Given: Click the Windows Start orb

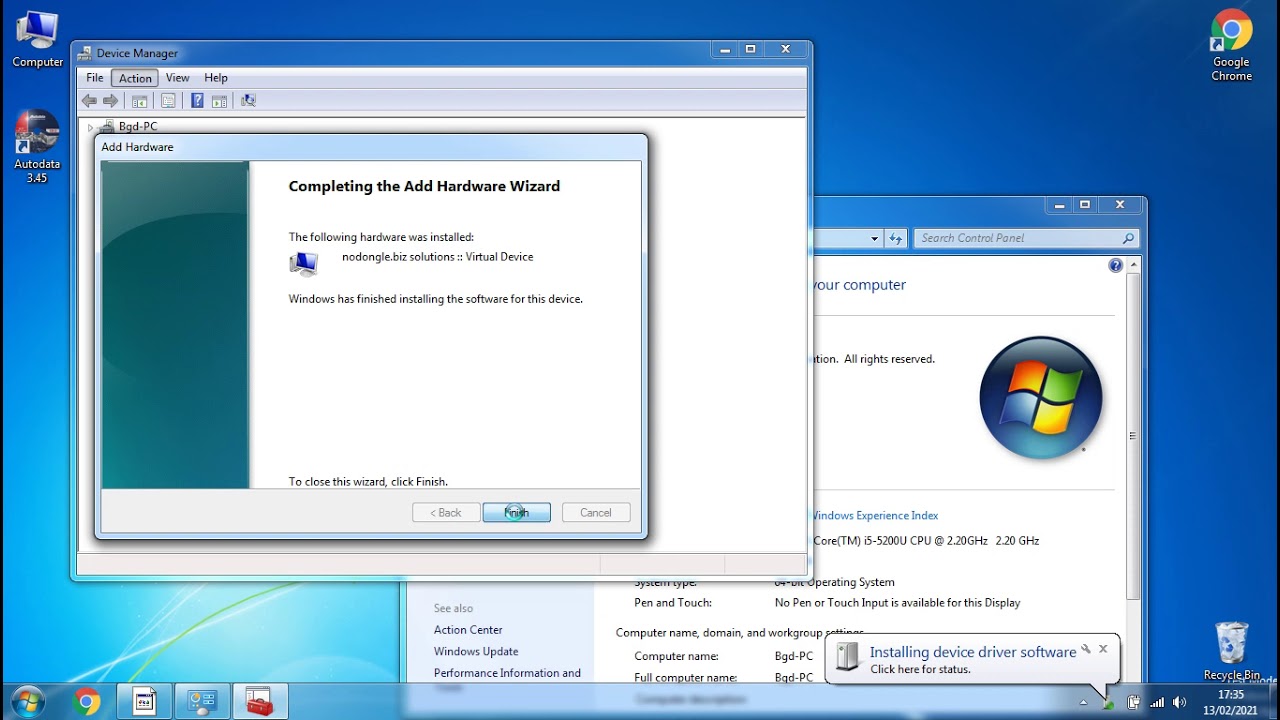Looking at the screenshot, I should click(27, 701).
